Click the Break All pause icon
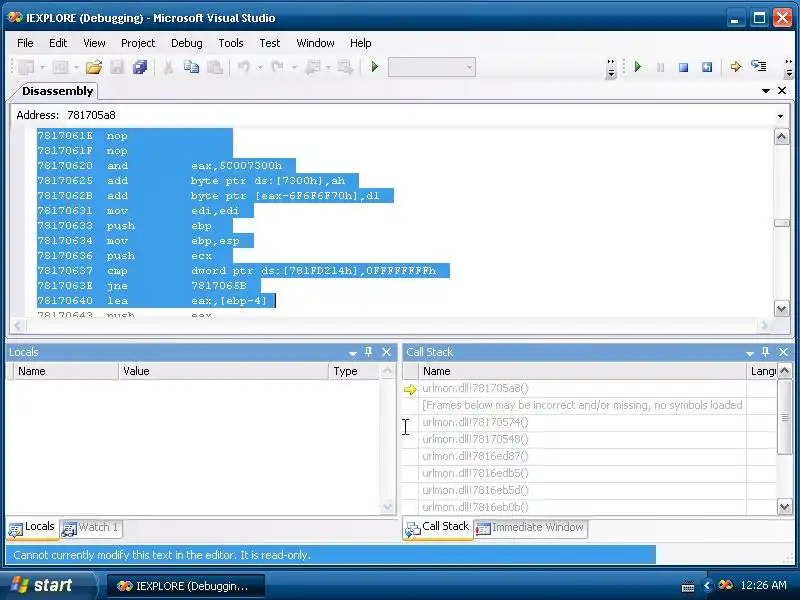 coord(661,67)
